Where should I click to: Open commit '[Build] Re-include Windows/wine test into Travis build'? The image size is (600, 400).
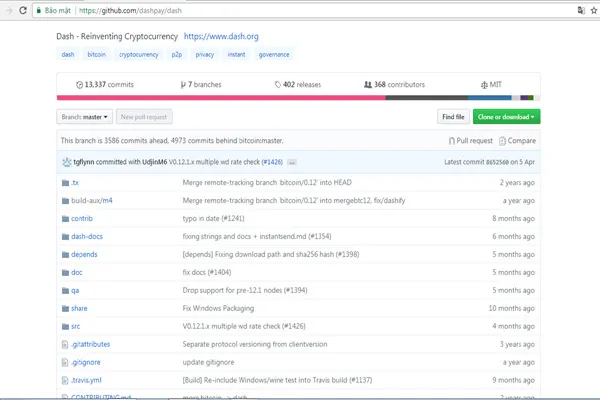tap(277, 380)
